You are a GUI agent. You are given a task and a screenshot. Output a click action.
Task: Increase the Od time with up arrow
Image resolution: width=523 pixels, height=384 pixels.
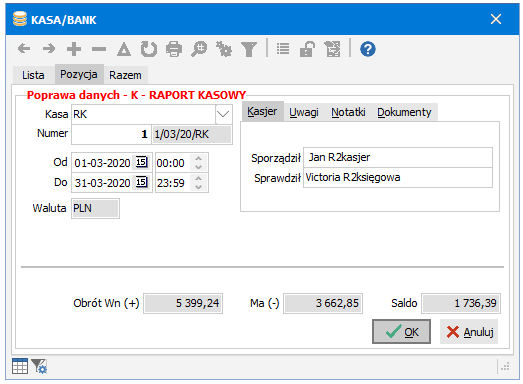click(x=198, y=158)
